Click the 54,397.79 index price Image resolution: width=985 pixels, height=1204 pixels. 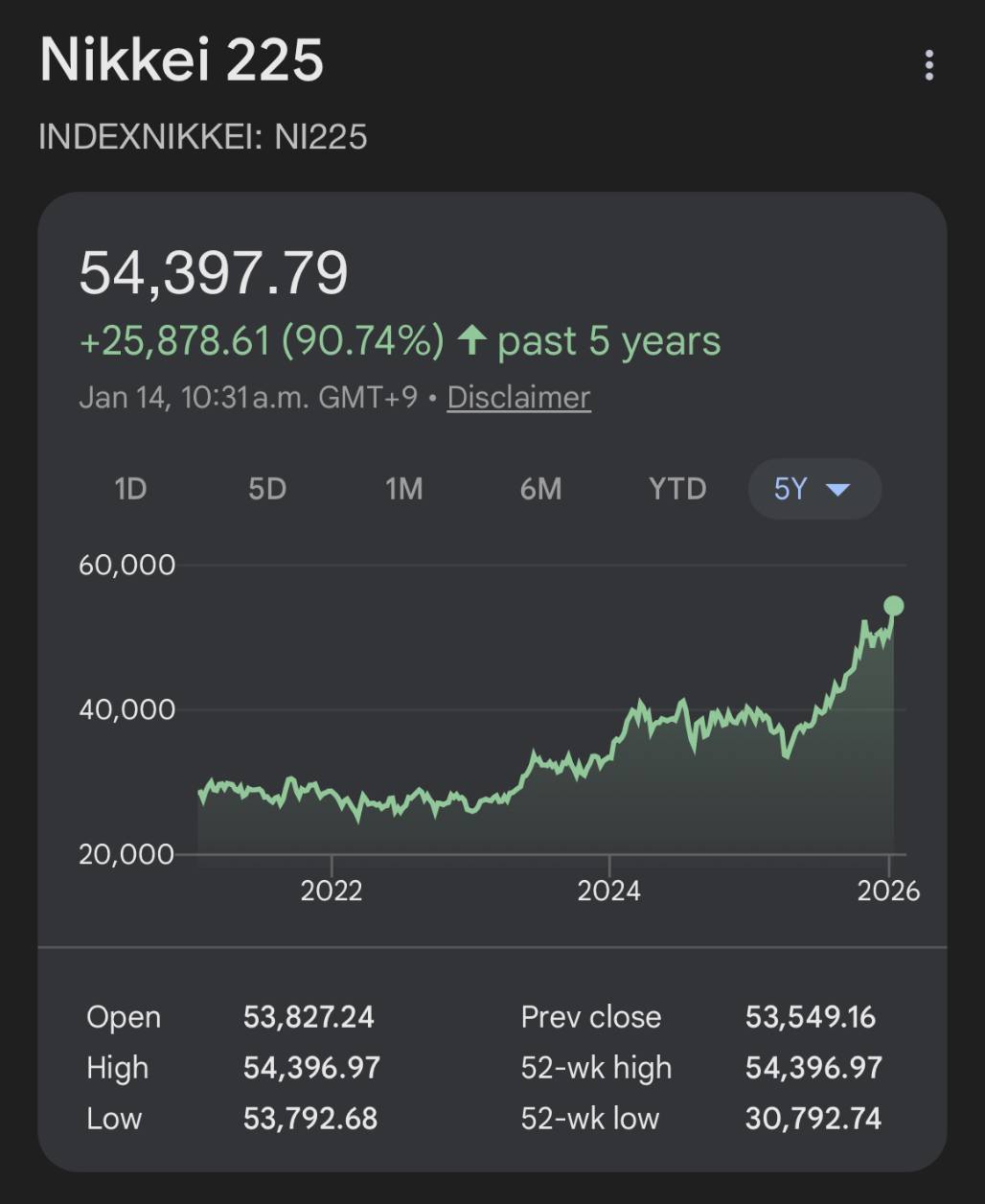tap(214, 272)
